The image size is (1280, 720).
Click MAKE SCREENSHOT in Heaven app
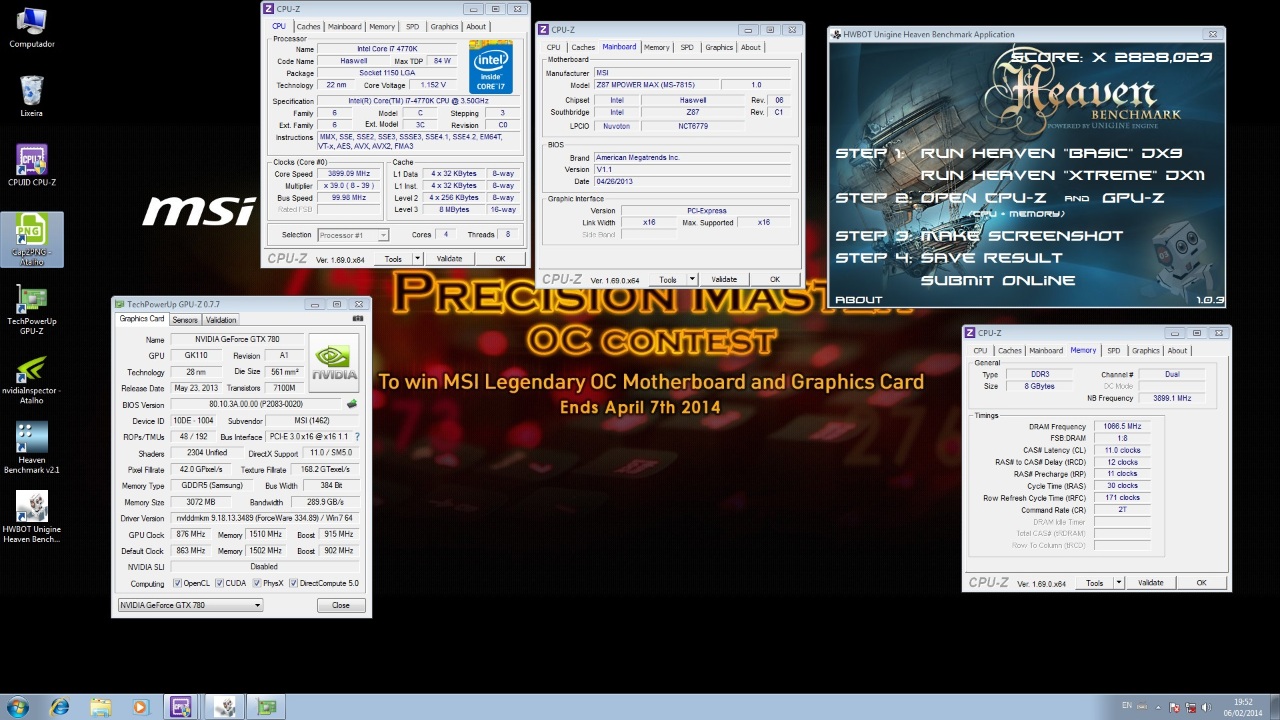coord(1021,236)
